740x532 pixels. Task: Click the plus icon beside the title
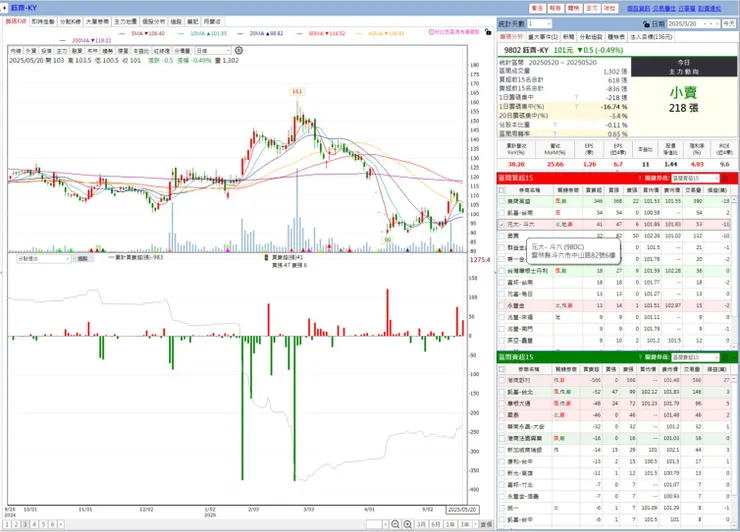pyautogui.click(x=5, y=8)
